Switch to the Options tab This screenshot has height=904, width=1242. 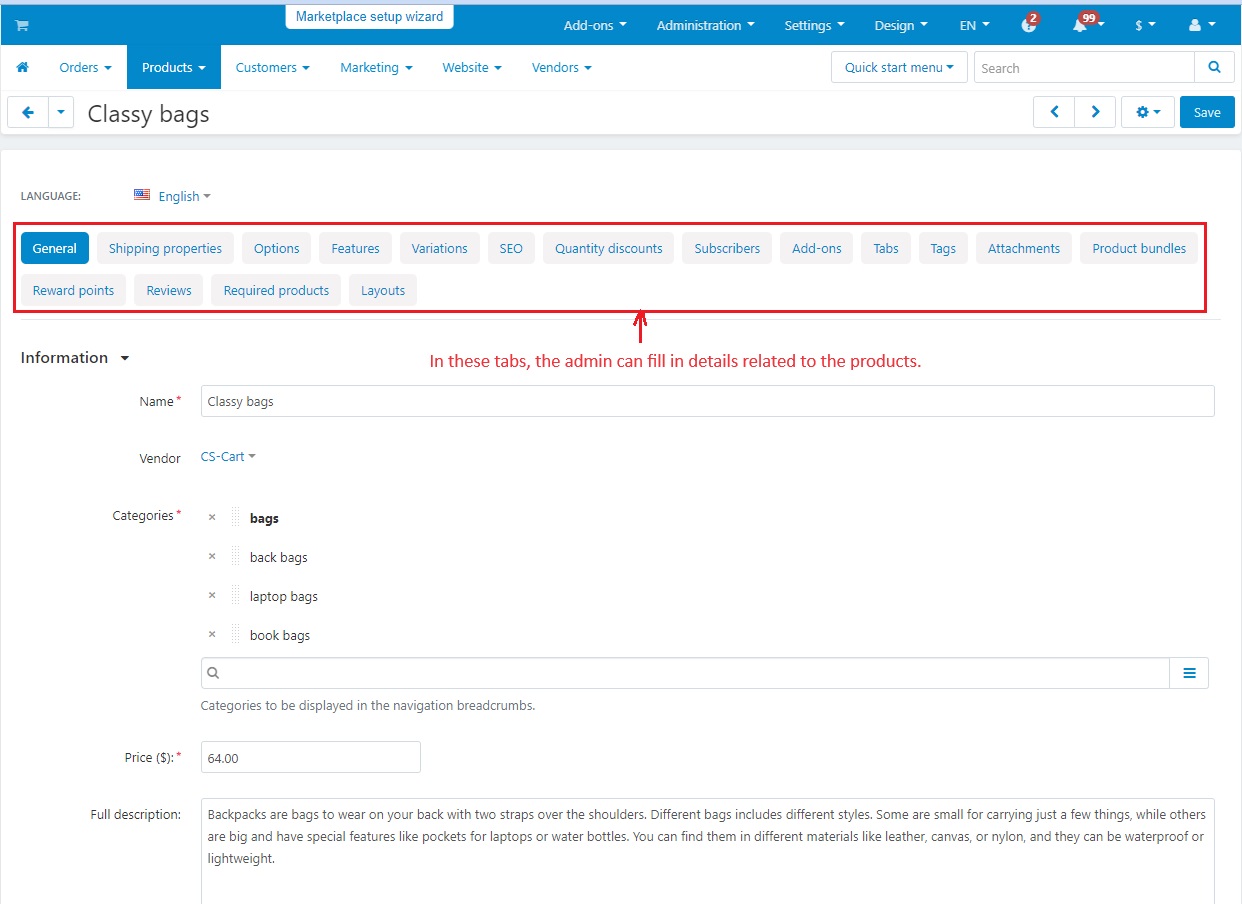277,248
